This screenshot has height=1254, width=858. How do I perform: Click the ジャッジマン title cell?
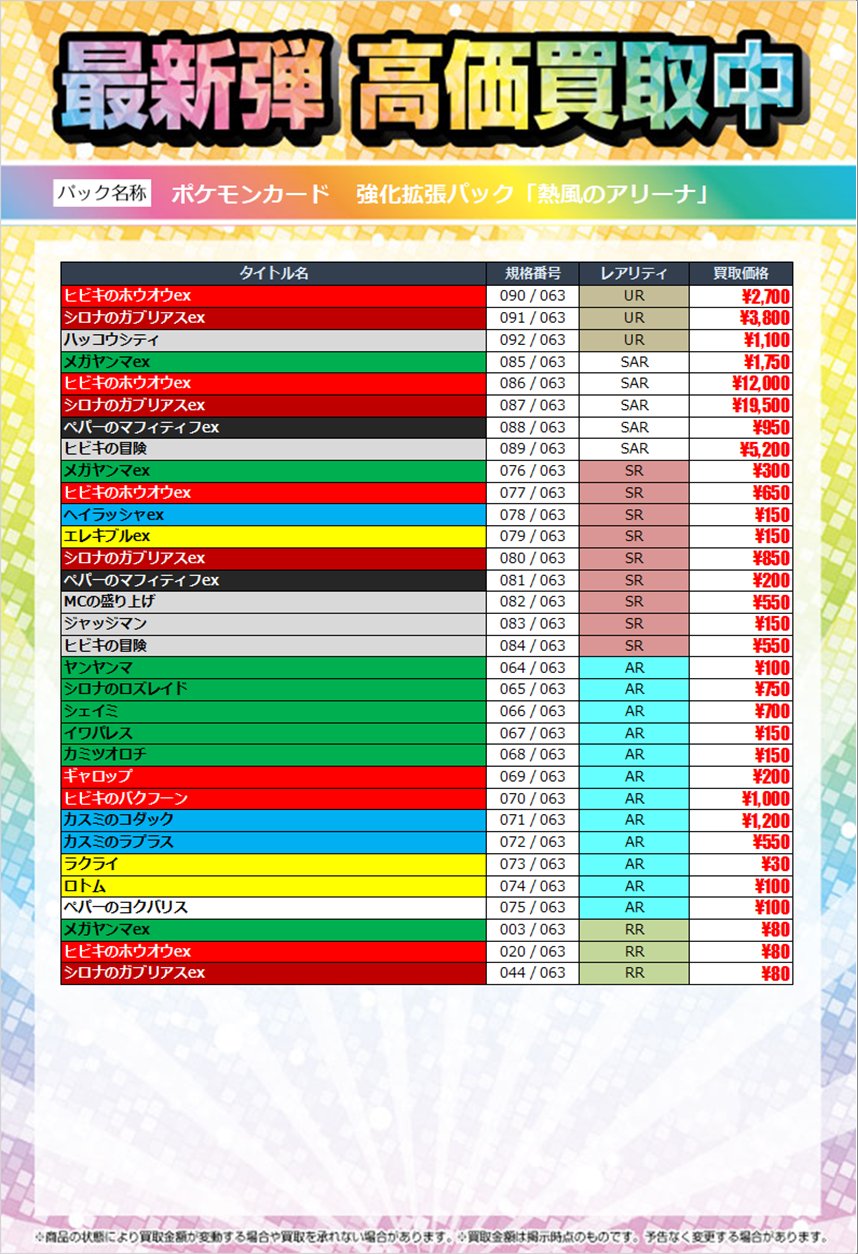pyautogui.click(x=274, y=624)
